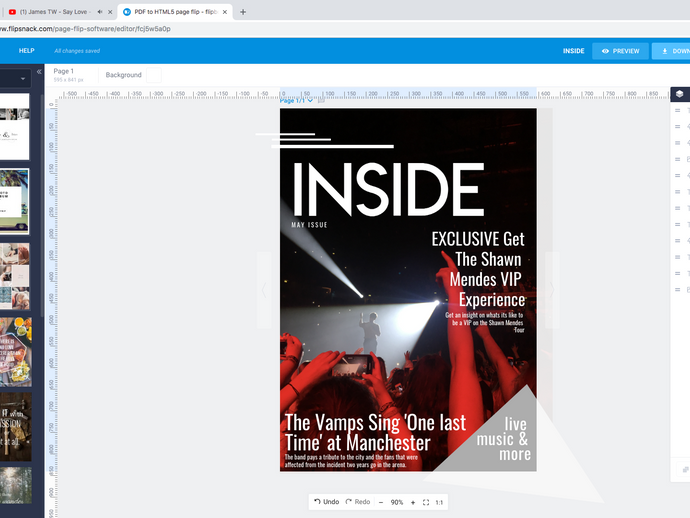Select the white wedding template thumbnail
This screenshot has width=690, height=518.
[15, 126]
